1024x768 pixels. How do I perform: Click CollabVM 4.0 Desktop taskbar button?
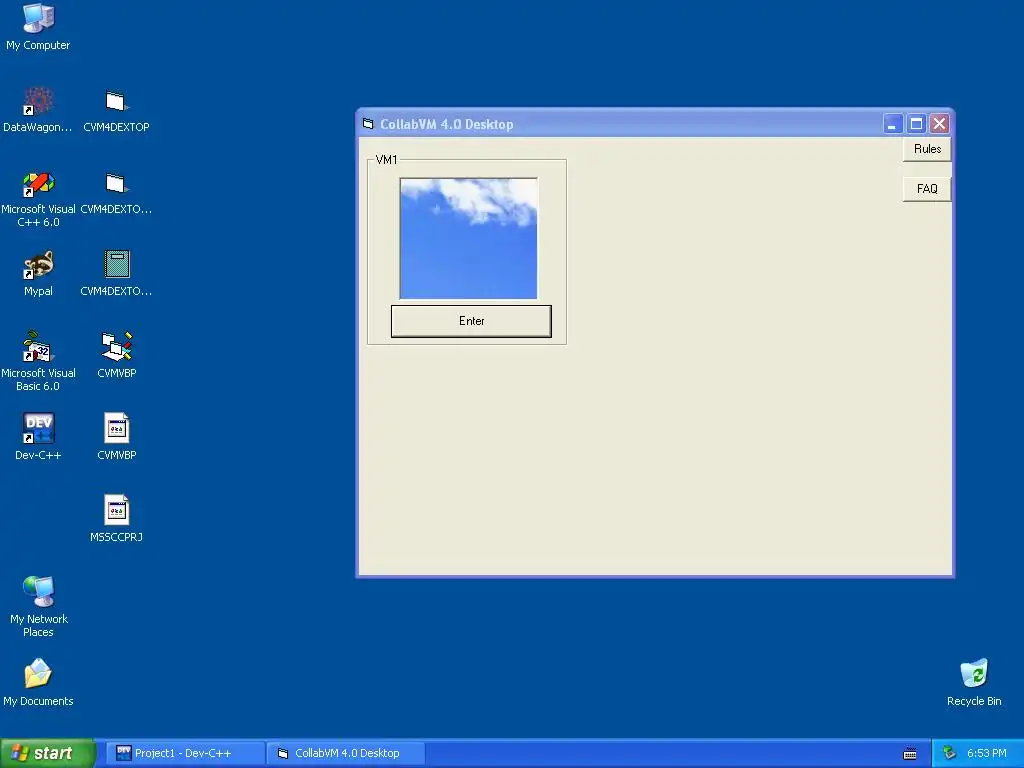[x=346, y=753]
